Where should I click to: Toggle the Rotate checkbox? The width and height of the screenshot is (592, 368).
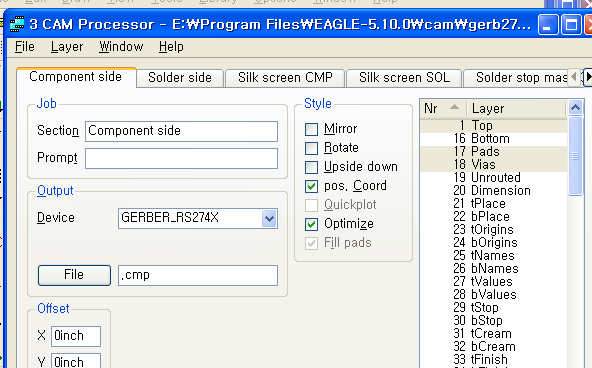tap(311, 148)
